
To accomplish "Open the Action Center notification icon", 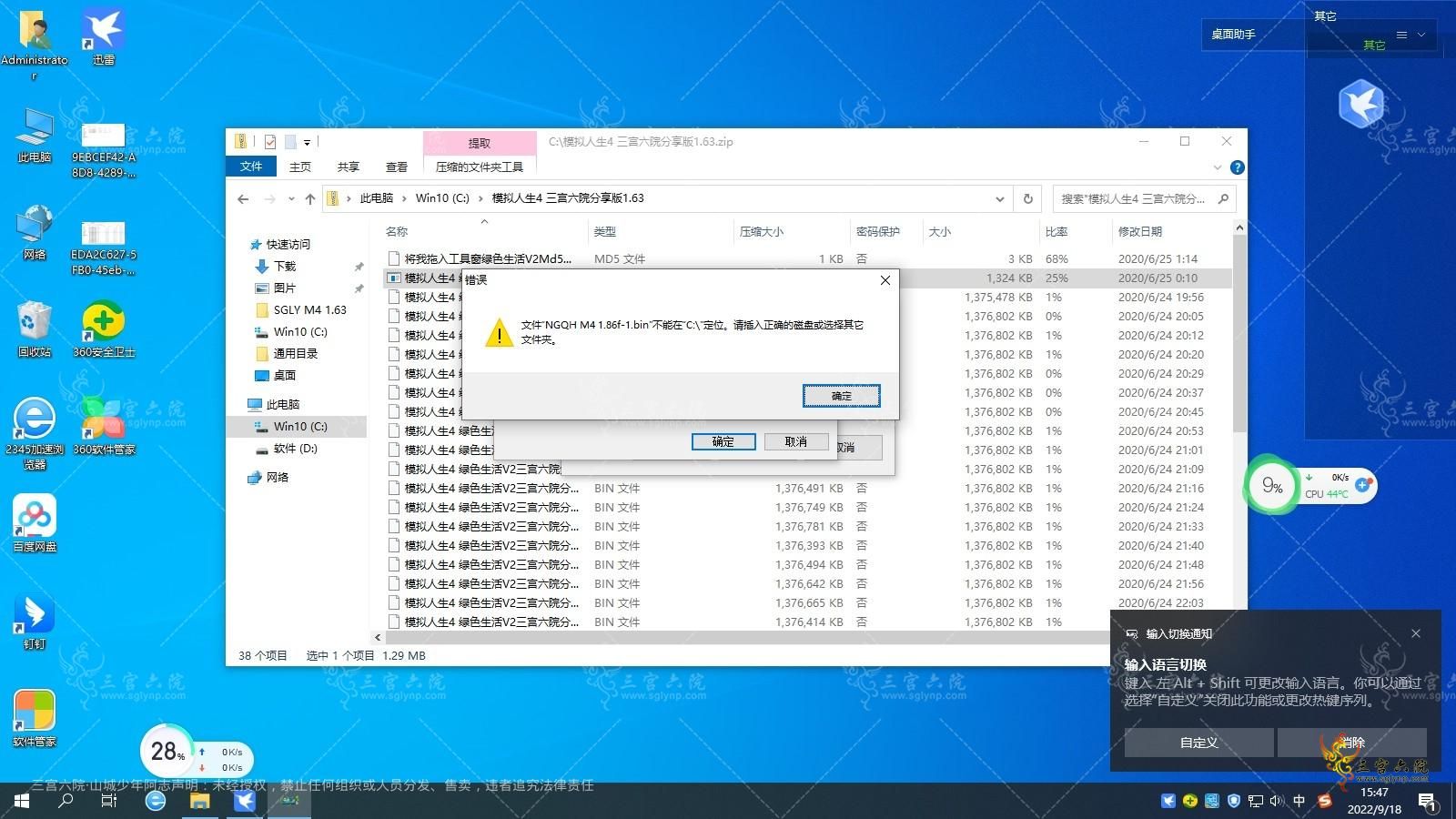I will pyautogui.click(x=1427, y=801).
